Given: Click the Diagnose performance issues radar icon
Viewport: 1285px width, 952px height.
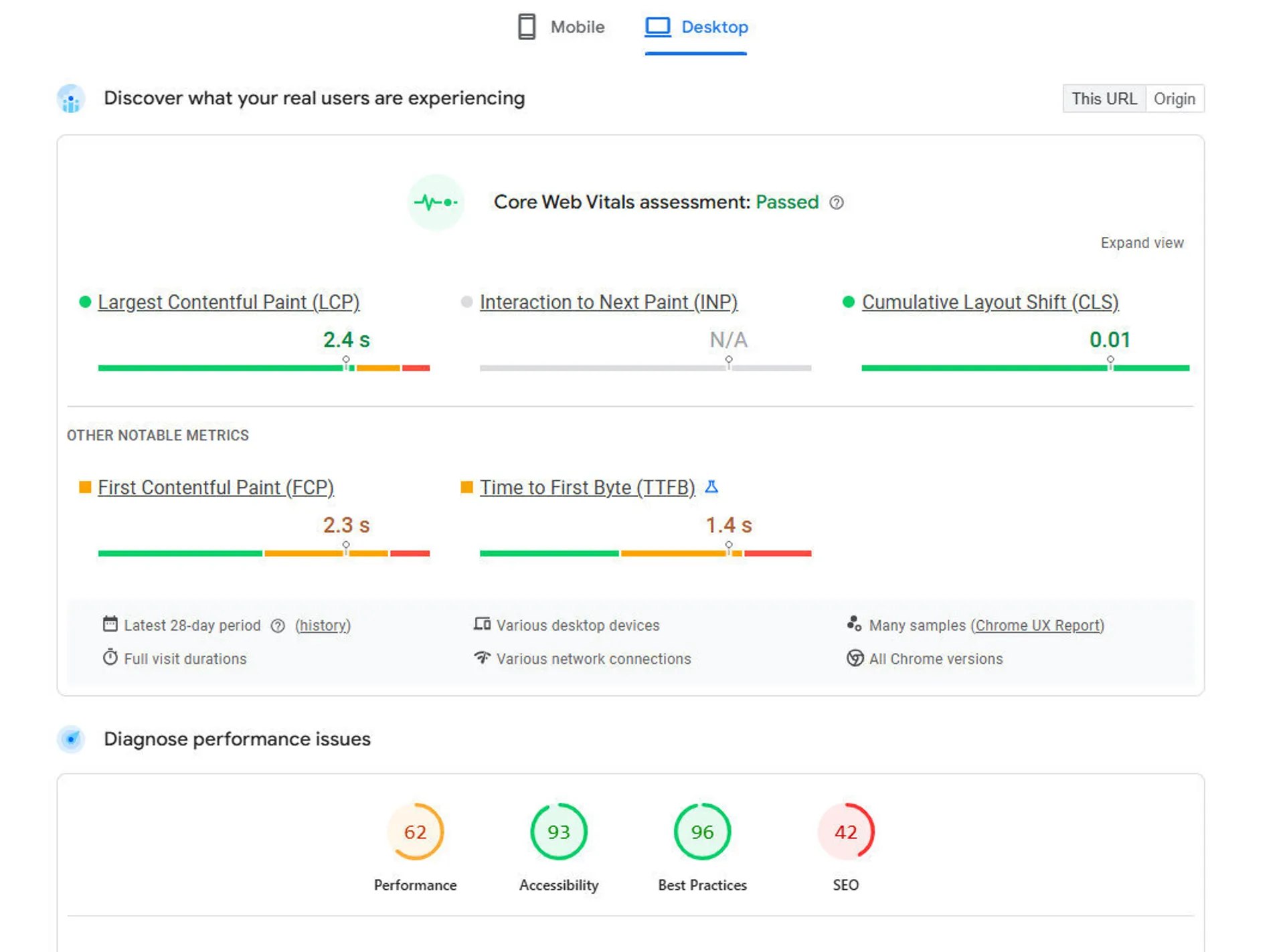Looking at the screenshot, I should click(x=71, y=739).
